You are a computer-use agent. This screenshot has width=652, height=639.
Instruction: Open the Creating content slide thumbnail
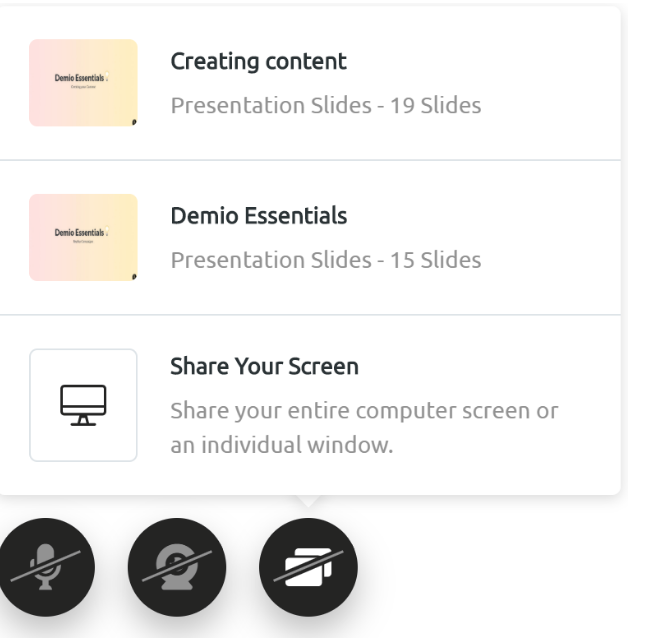point(83,83)
